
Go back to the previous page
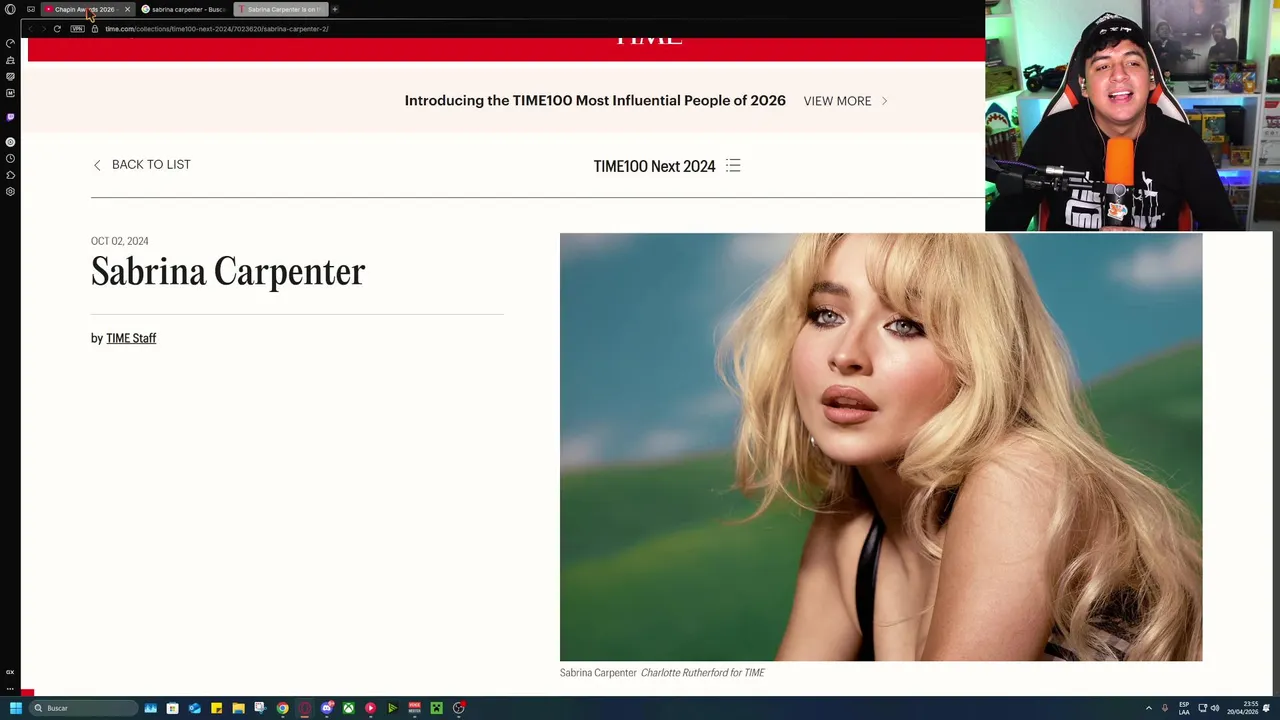(30, 29)
